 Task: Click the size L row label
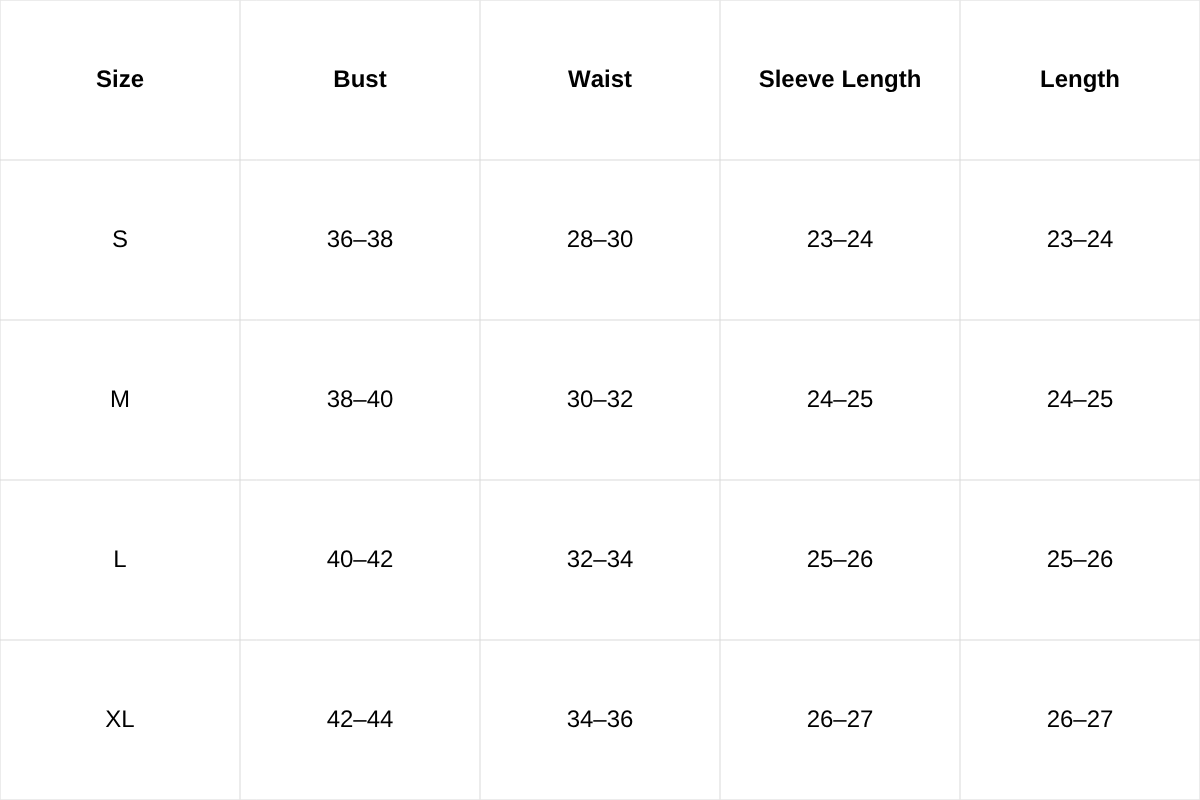[x=120, y=559]
